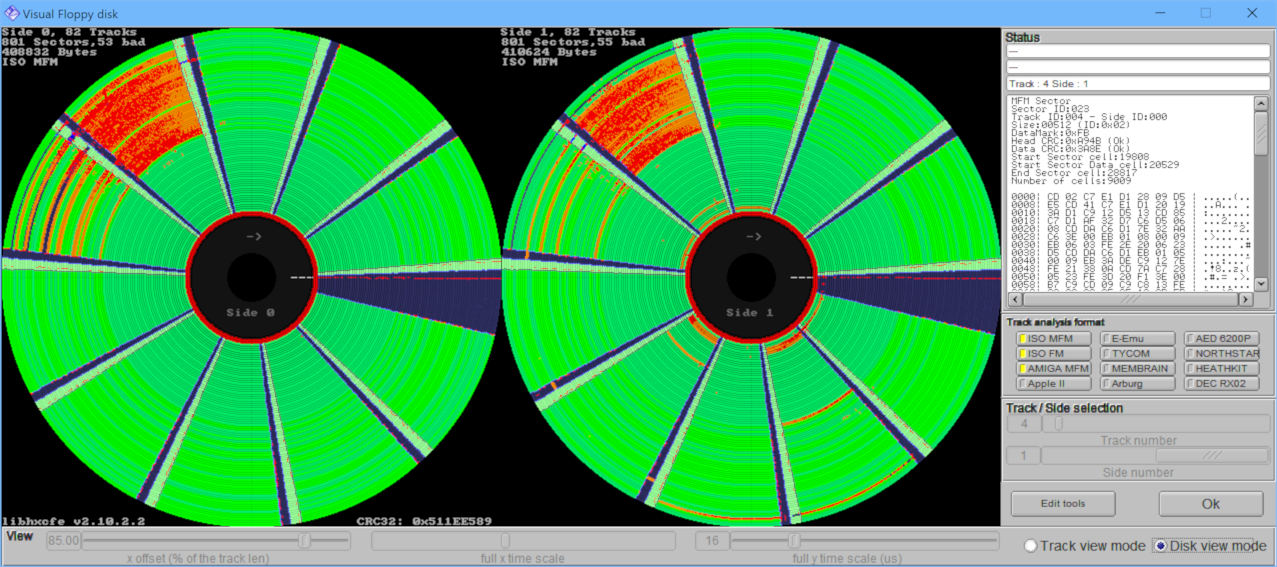This screenshot has width=1277, height=567.
Task: Enable AED 6200P format analysis
Action: 1222,339
